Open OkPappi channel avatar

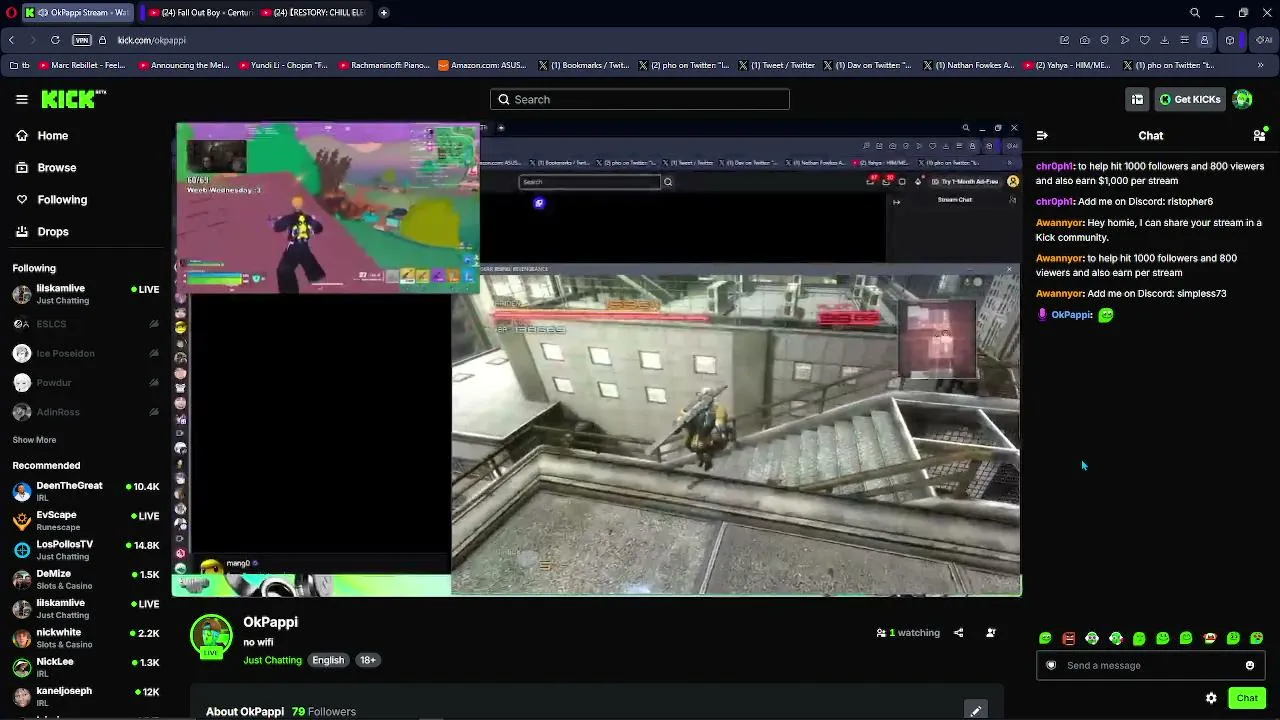pyautogui.click(x=211, y=636)
